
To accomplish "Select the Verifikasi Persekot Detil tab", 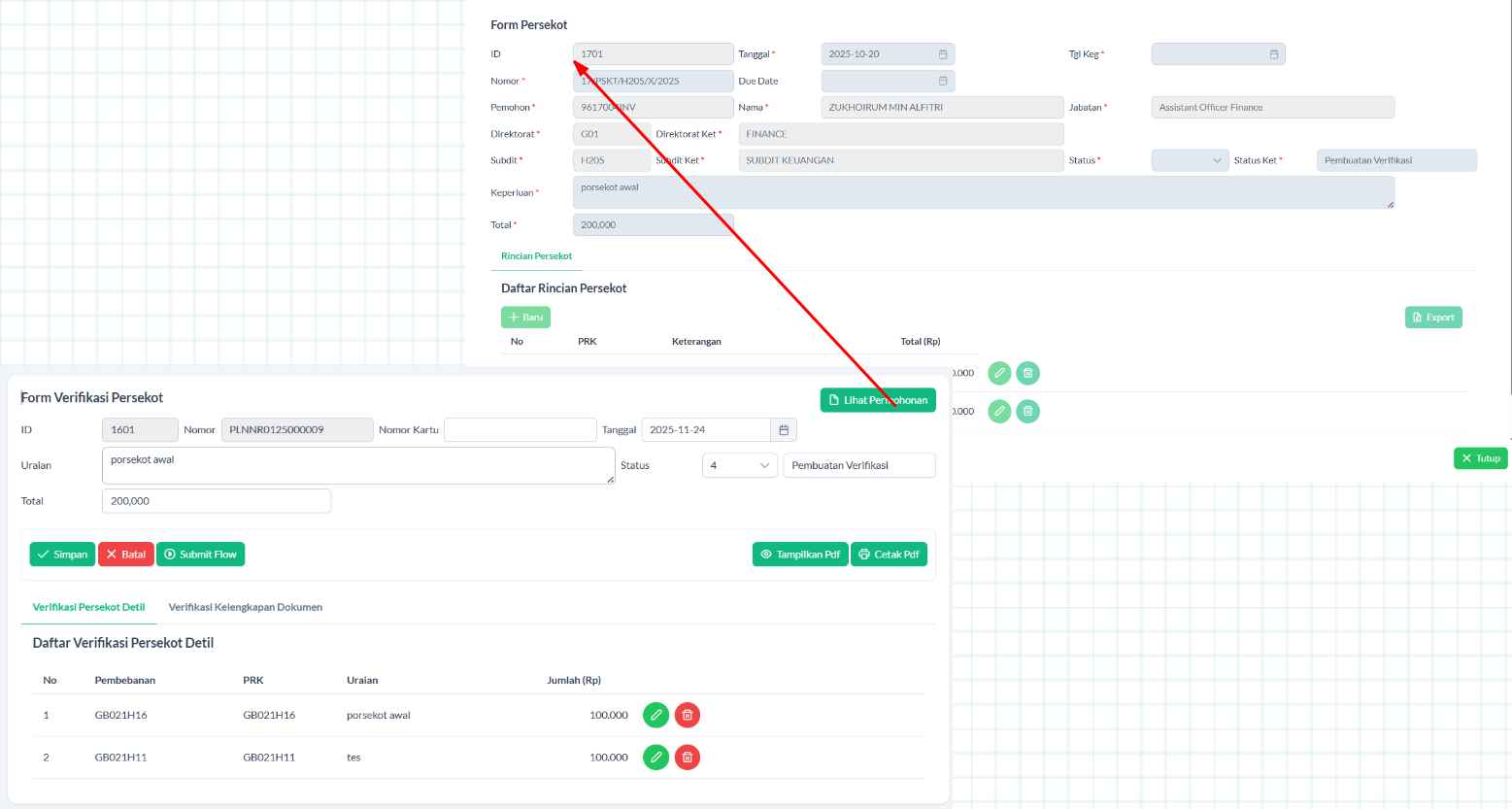I will pos(88,607).
